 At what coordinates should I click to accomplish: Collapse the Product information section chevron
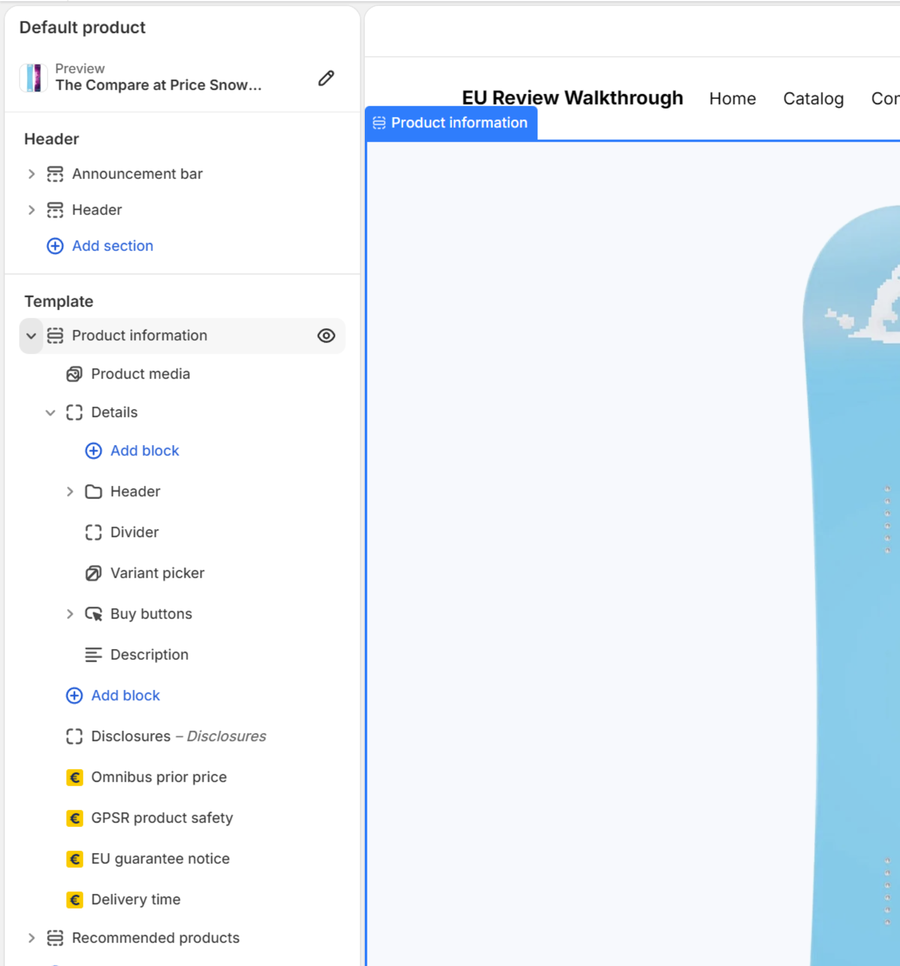(x=31, y=336)
